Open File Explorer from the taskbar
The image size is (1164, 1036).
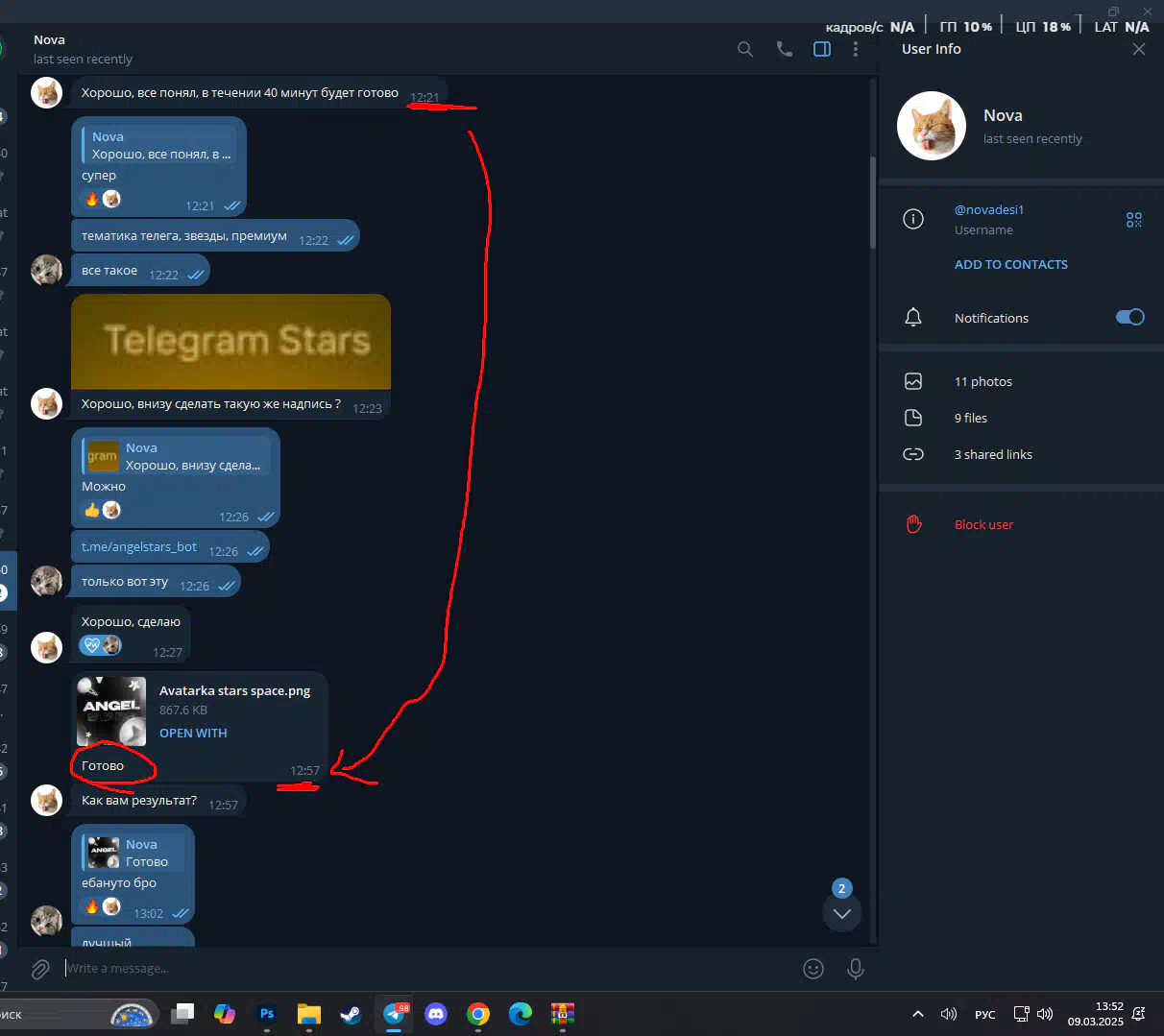[x=308, y=1014]
